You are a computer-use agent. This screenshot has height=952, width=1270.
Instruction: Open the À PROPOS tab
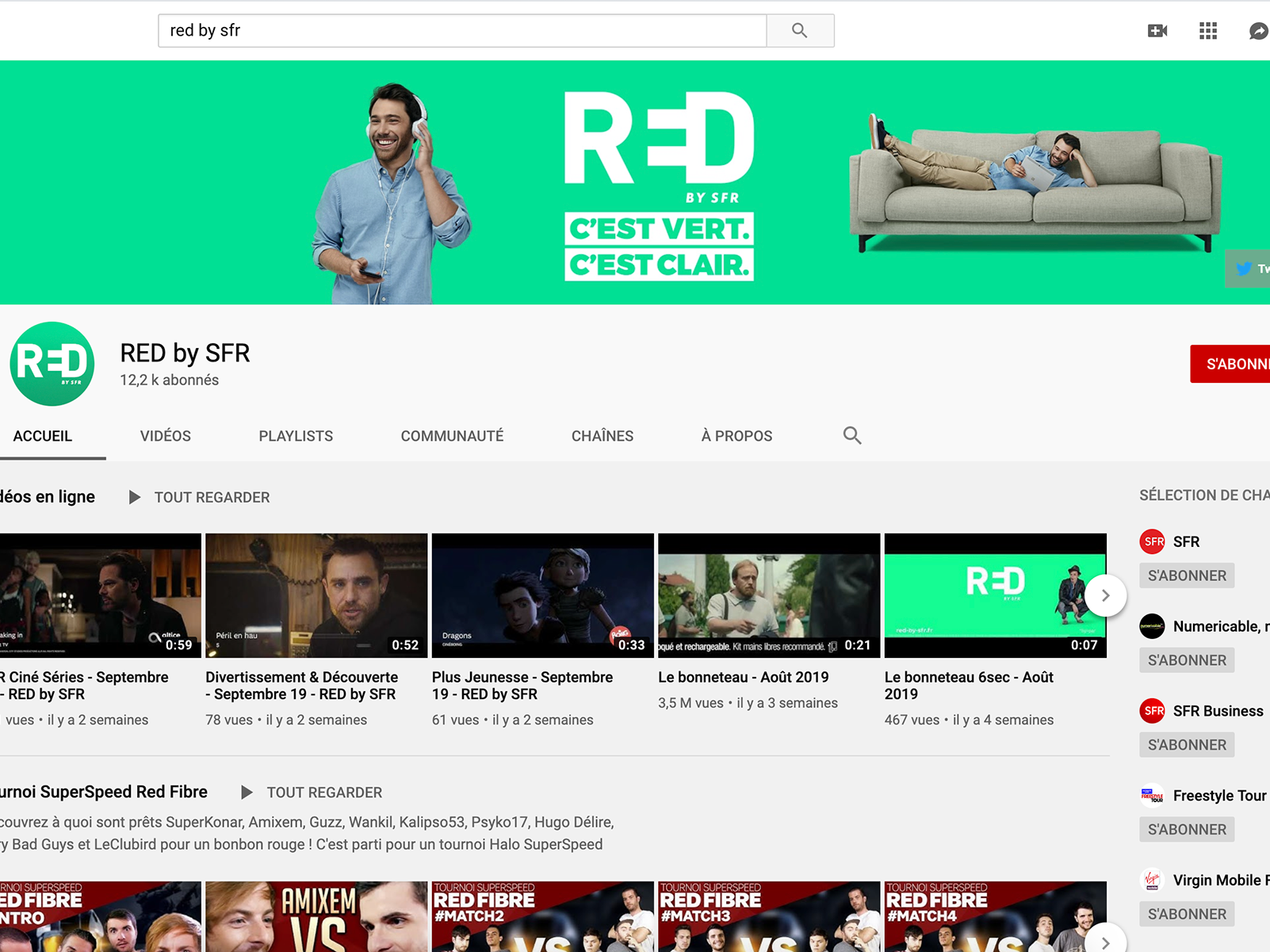[x=736, y=436]
